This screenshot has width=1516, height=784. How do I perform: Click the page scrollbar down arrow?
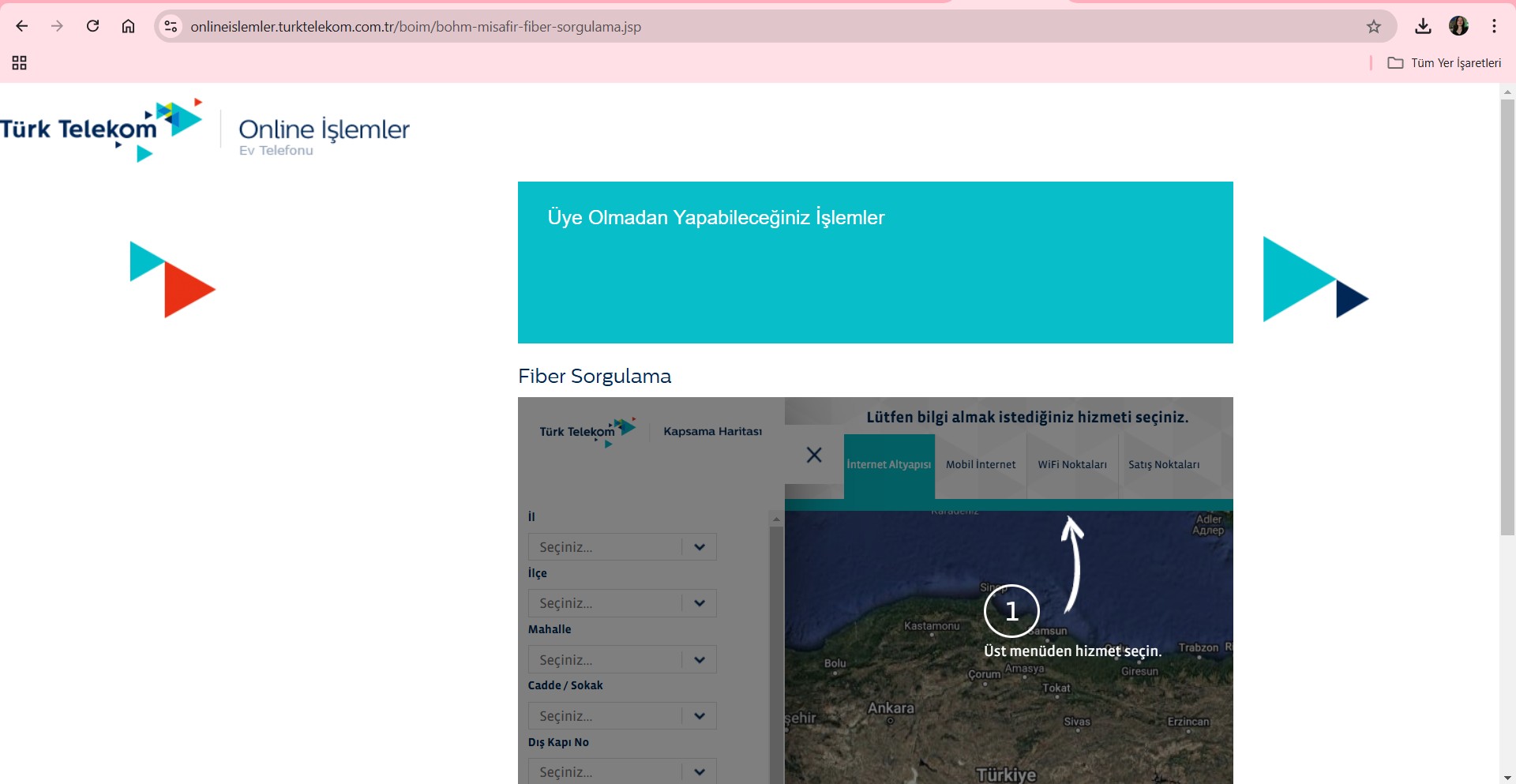(1507, 777)
